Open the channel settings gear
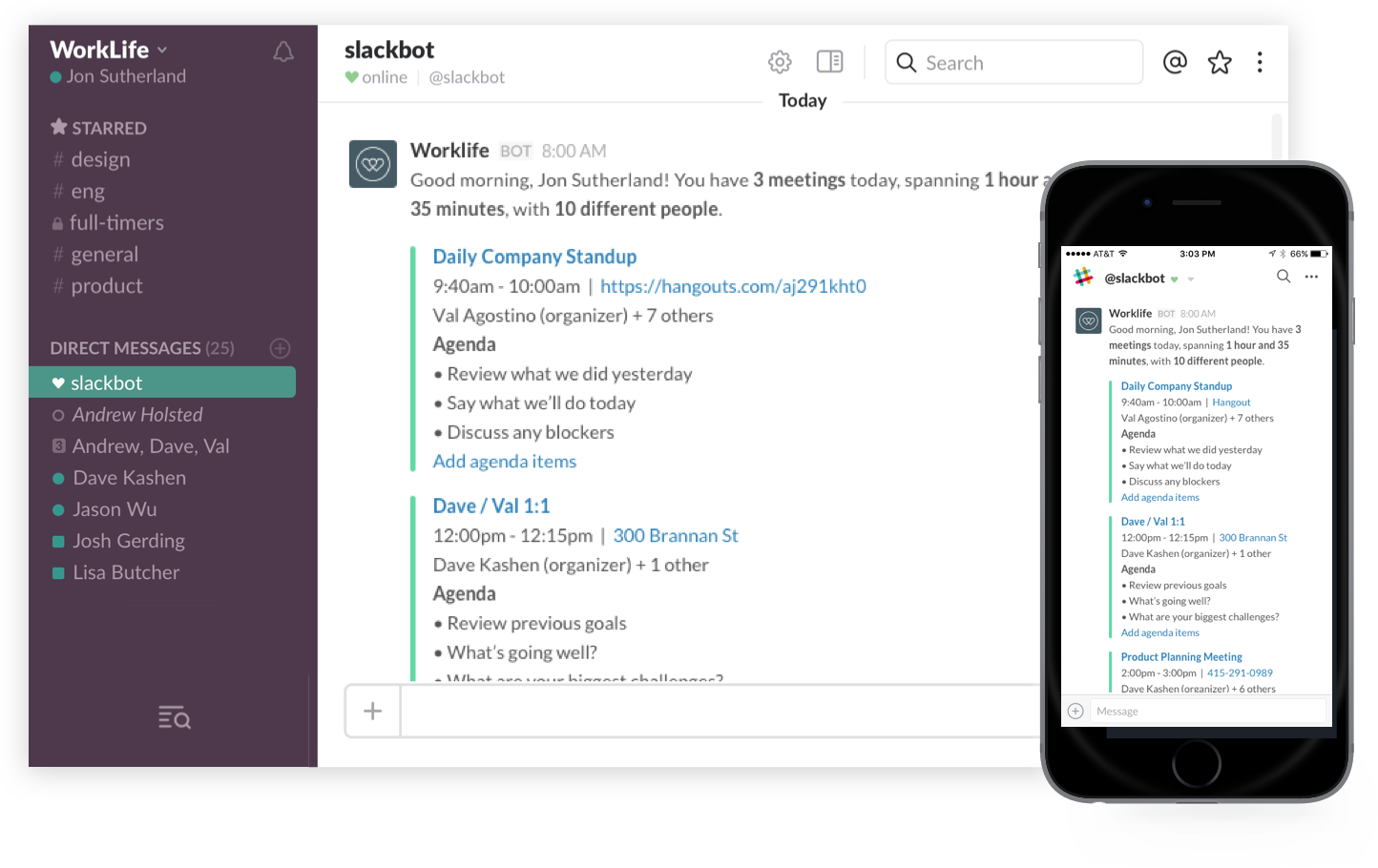Viewport: 1378px width, 868px height. point(780,61)
